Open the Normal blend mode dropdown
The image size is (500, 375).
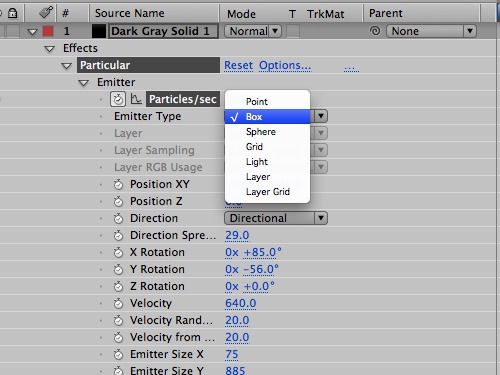253,31
